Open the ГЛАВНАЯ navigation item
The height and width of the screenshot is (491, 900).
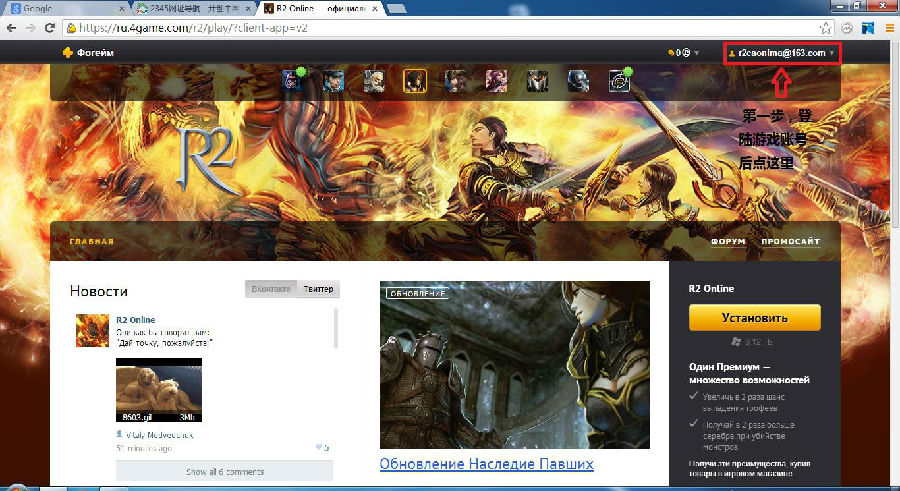click(92, 242)
